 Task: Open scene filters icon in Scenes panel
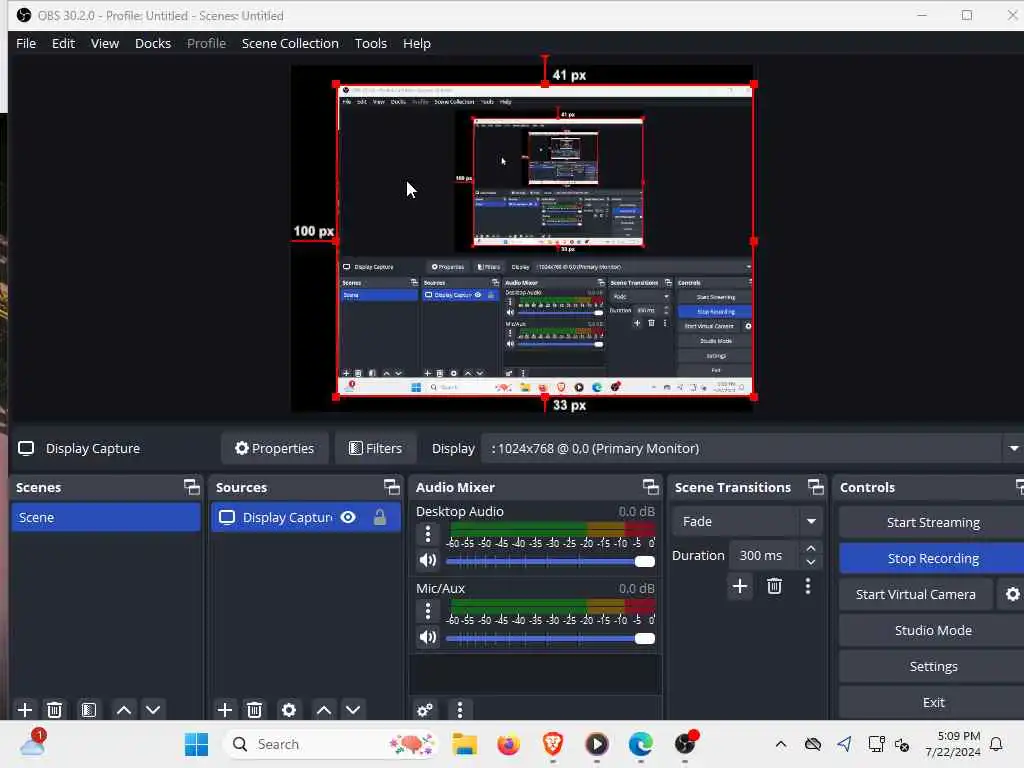click(x=88, y=709)
